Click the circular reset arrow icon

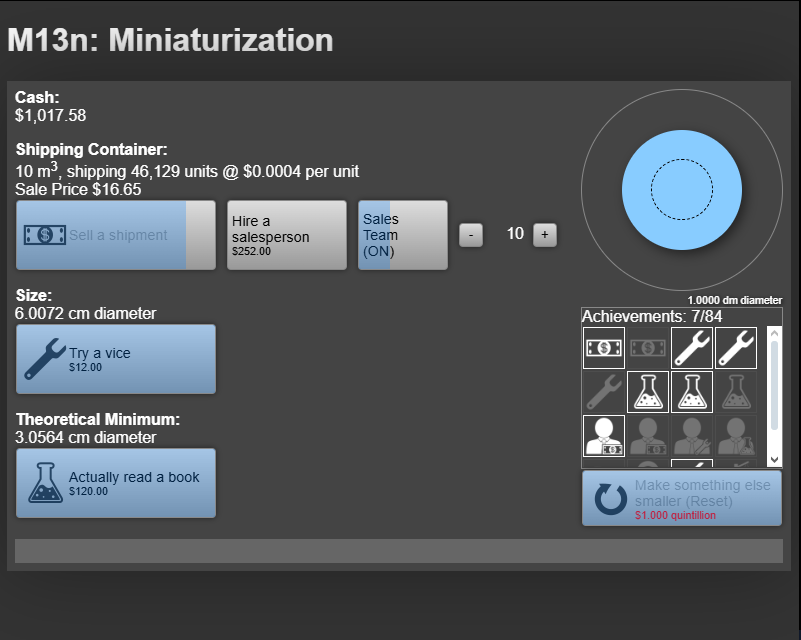point(609,497)
